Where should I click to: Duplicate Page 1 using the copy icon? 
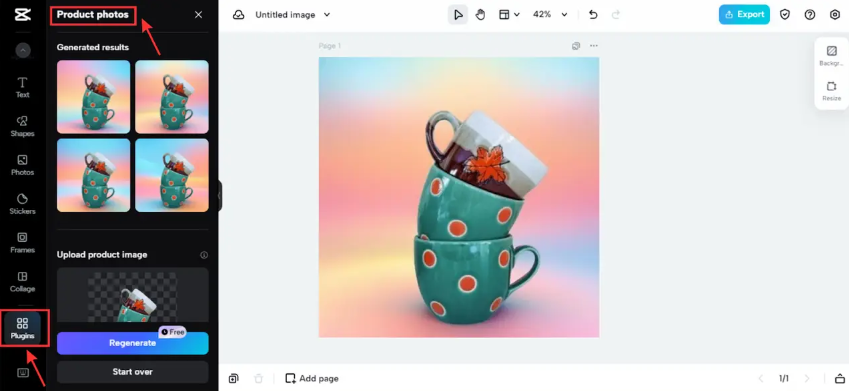[576, 46]
